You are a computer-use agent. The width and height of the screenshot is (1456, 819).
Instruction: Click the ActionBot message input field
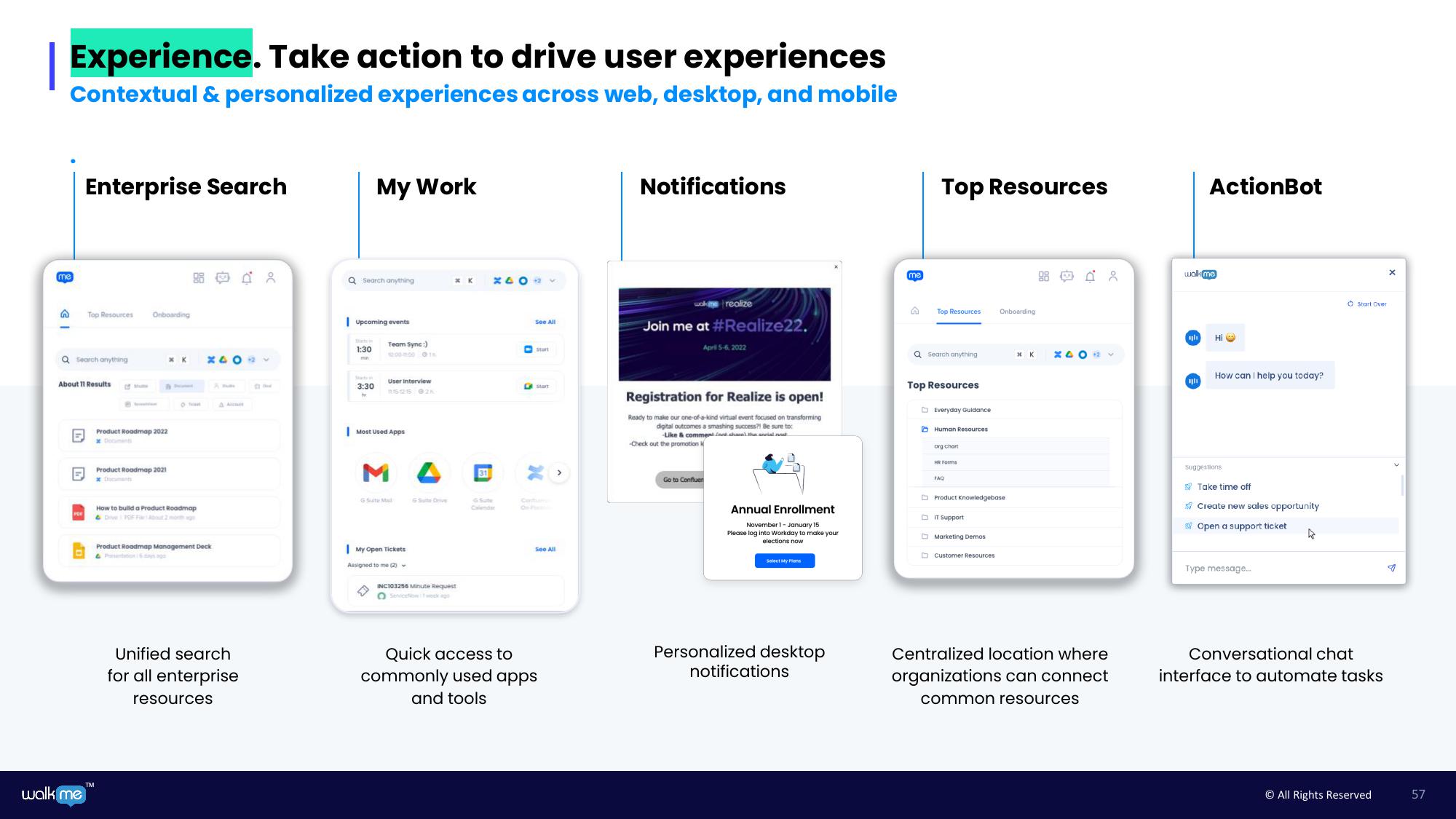pyautogui.click(x=1280, y=568)
